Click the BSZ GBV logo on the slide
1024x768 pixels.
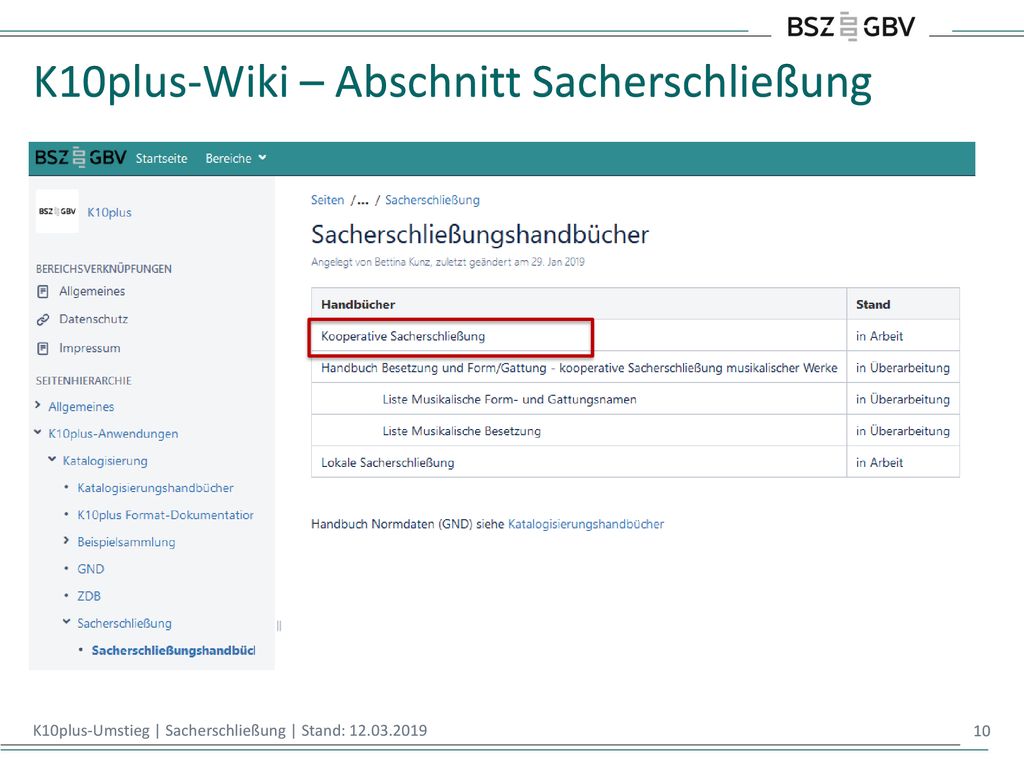(x=850, y=26)
